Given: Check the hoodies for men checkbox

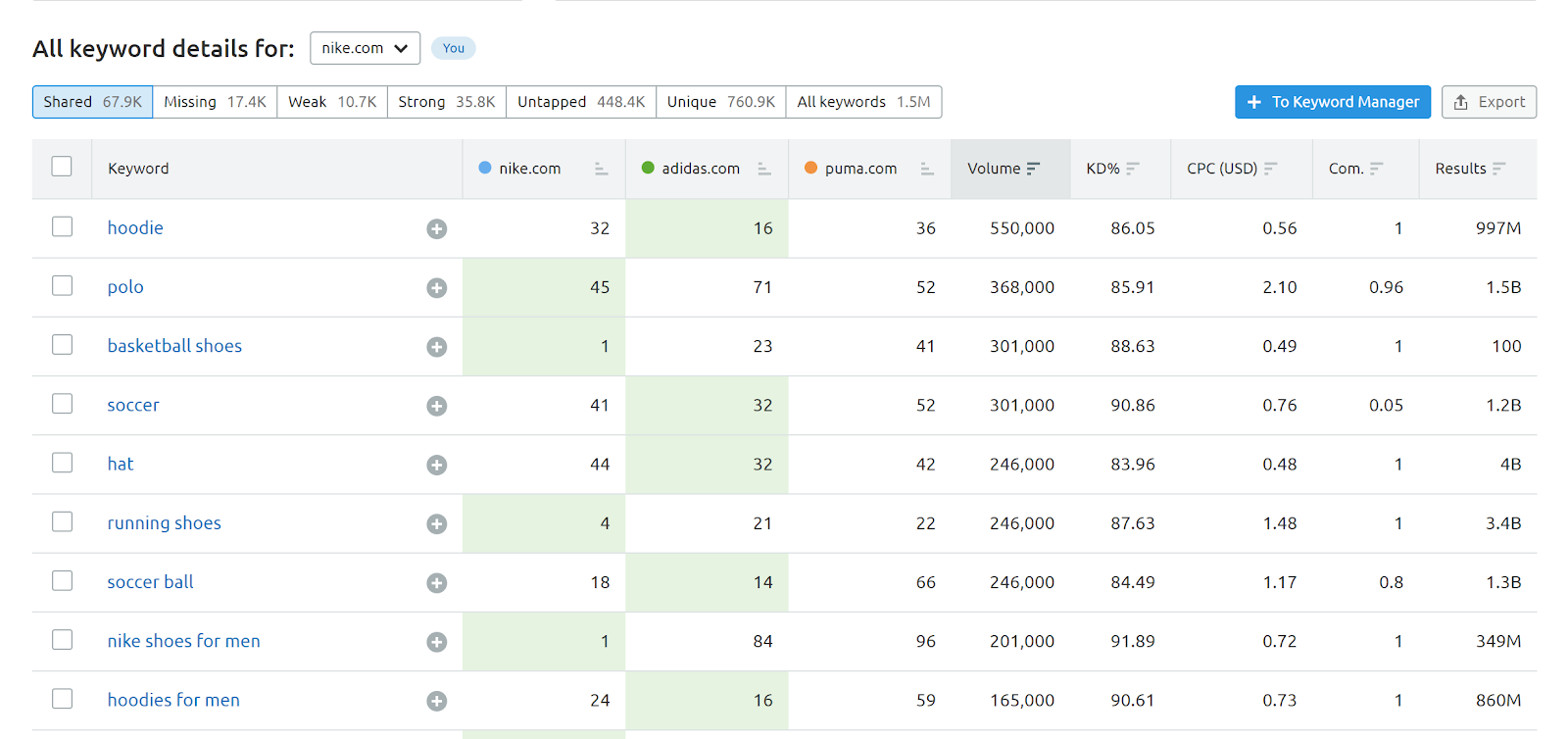Looking at the screenshot, I should pyautogui.click(x=62, y=698).
